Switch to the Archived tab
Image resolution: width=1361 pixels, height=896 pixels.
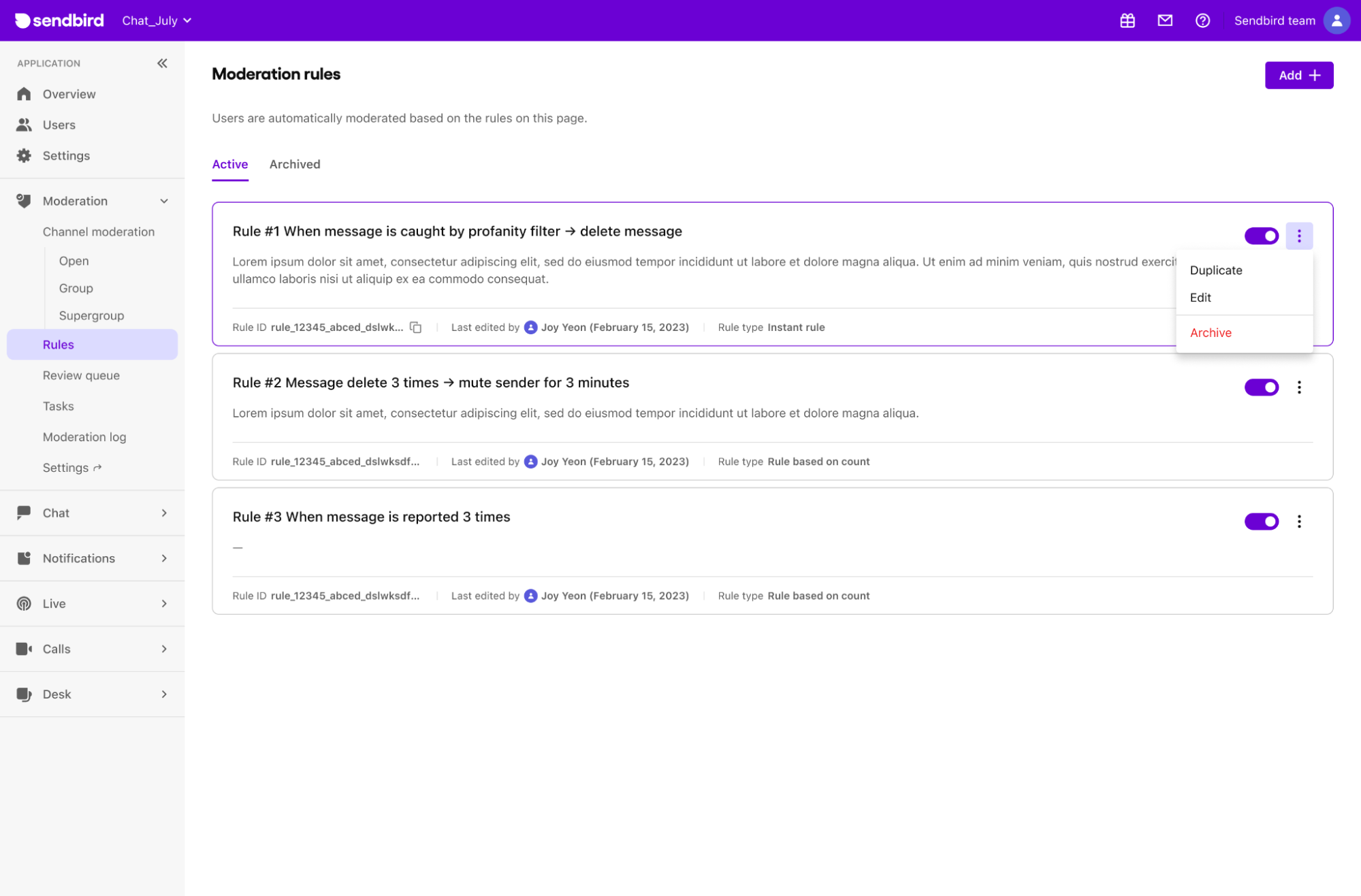coord(294,164)
